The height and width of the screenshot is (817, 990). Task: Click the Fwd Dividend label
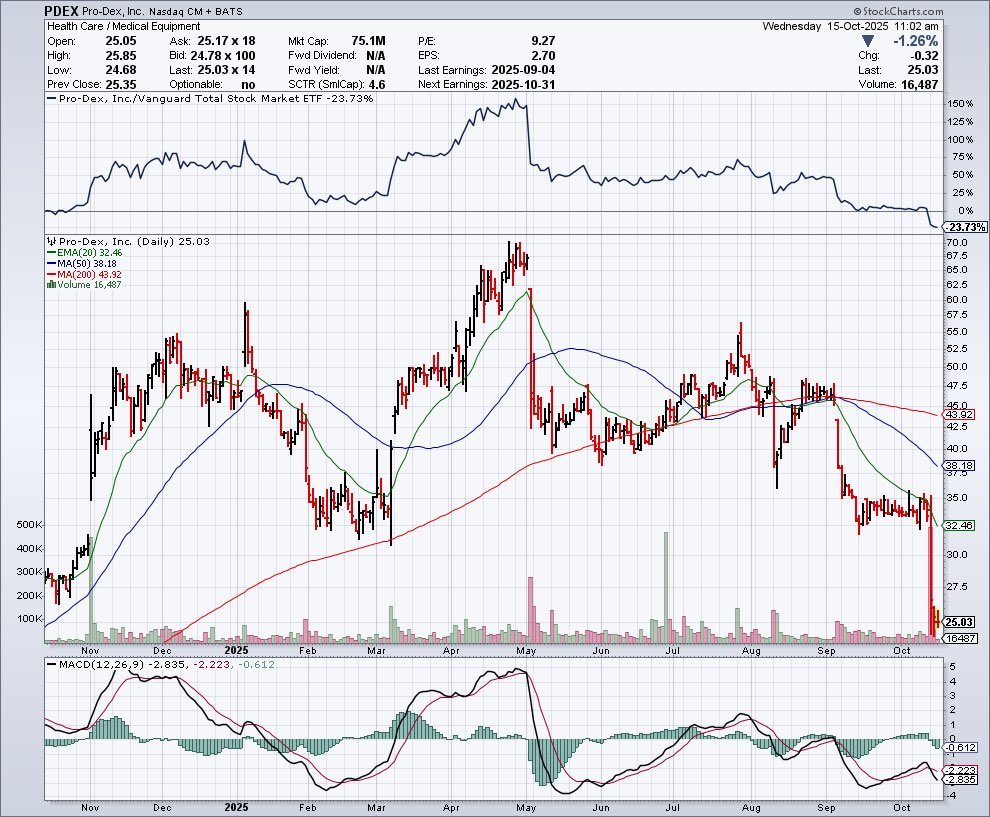pyautogui.click(x=322, y=56)
